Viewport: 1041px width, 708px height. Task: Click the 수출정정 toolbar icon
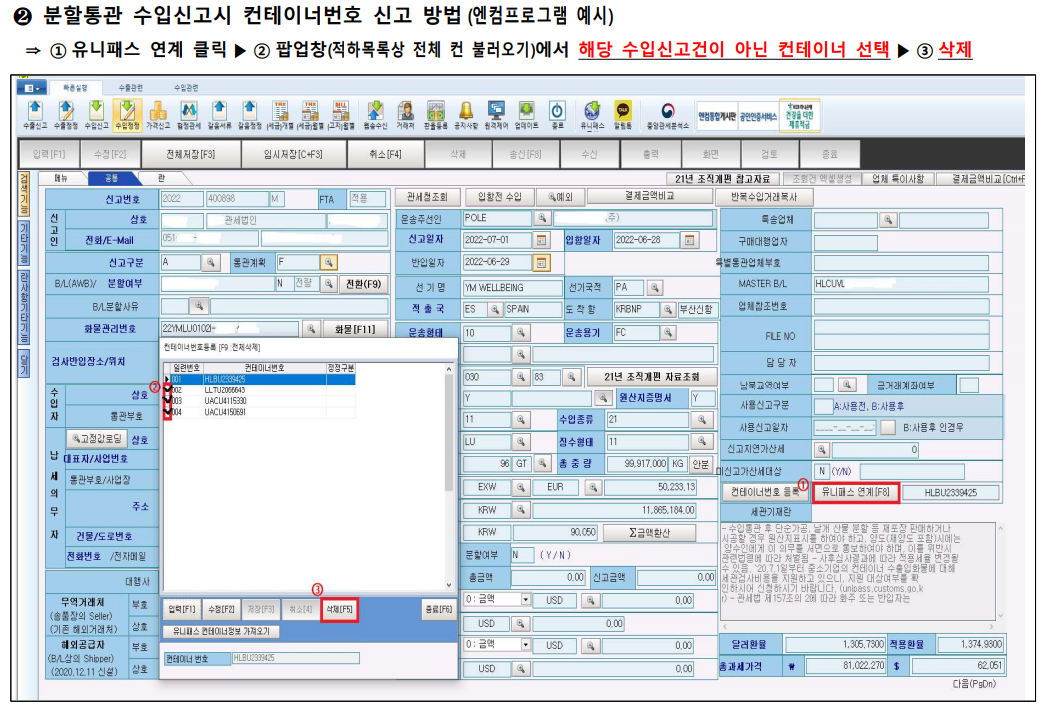click(65, 114)
